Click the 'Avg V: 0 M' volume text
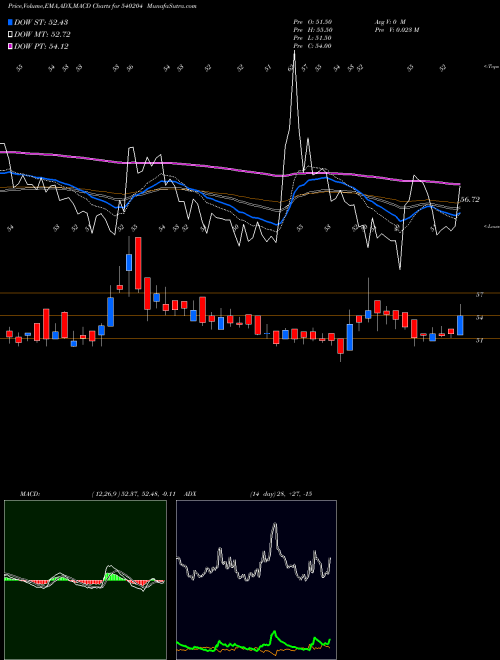The width and height of the screenshot is (500, 660). 390,21
